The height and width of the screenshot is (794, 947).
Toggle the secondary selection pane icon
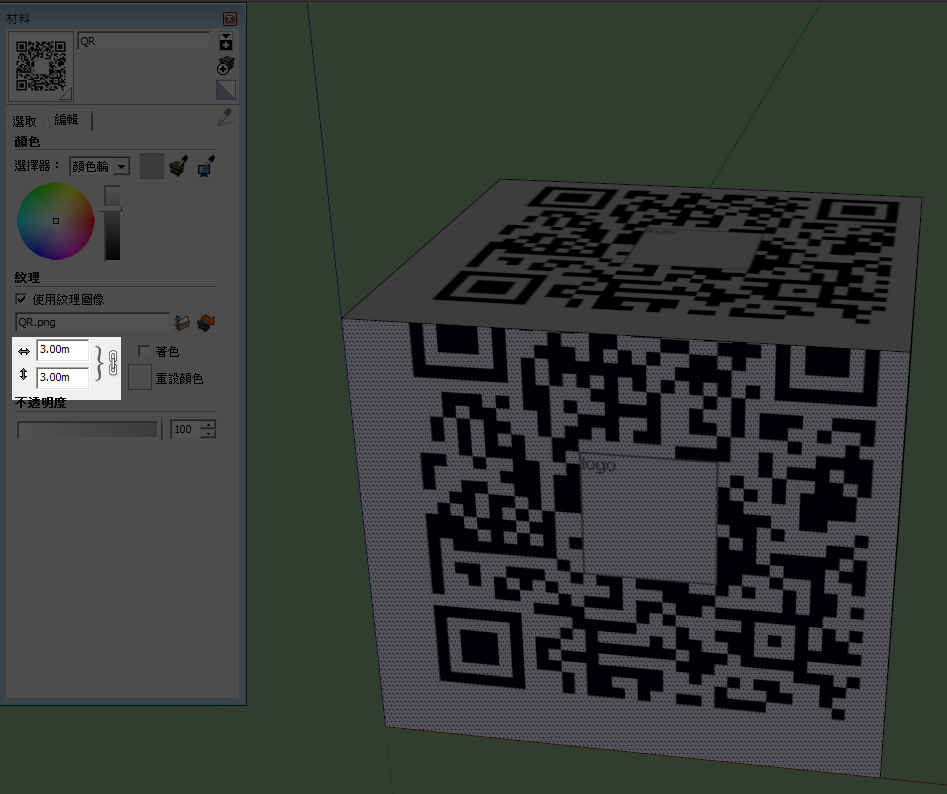(x=226, y=41)
